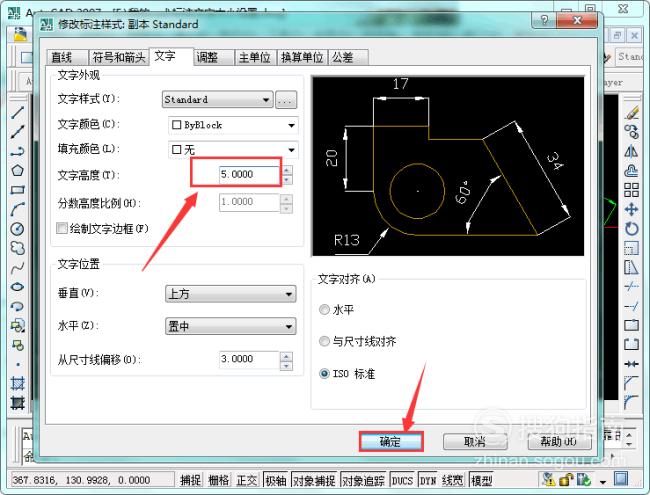Switch to the Tolerances (公差) tab
Screen dimensions: 650x495
(349, 57)
